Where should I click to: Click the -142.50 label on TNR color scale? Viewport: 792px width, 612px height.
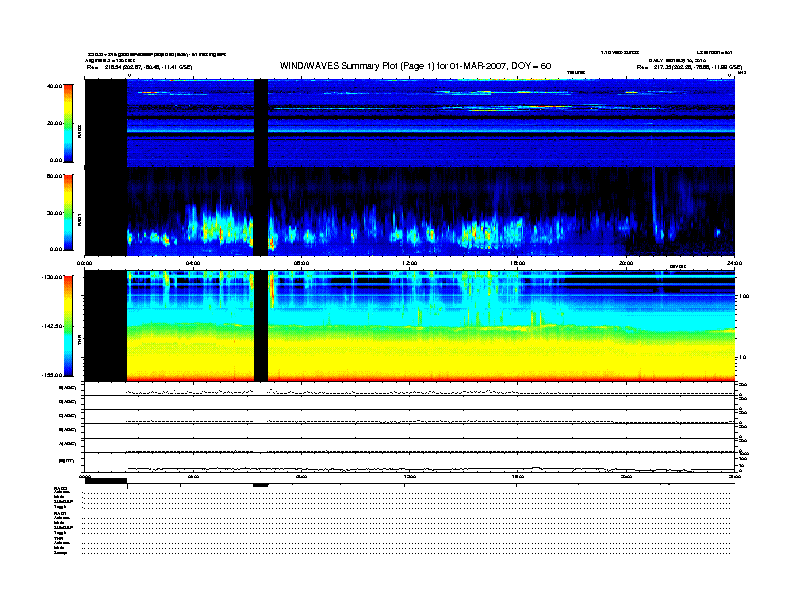(x=52, y=326)
